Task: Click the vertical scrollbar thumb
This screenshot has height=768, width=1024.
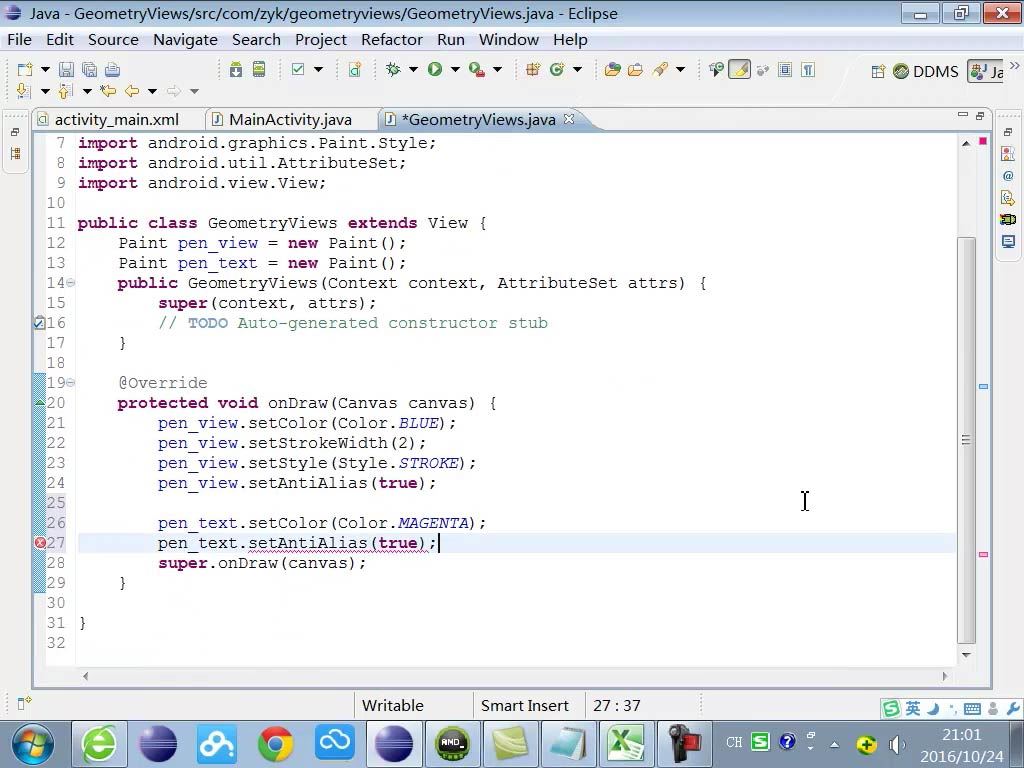Action: tap(967, 440)
